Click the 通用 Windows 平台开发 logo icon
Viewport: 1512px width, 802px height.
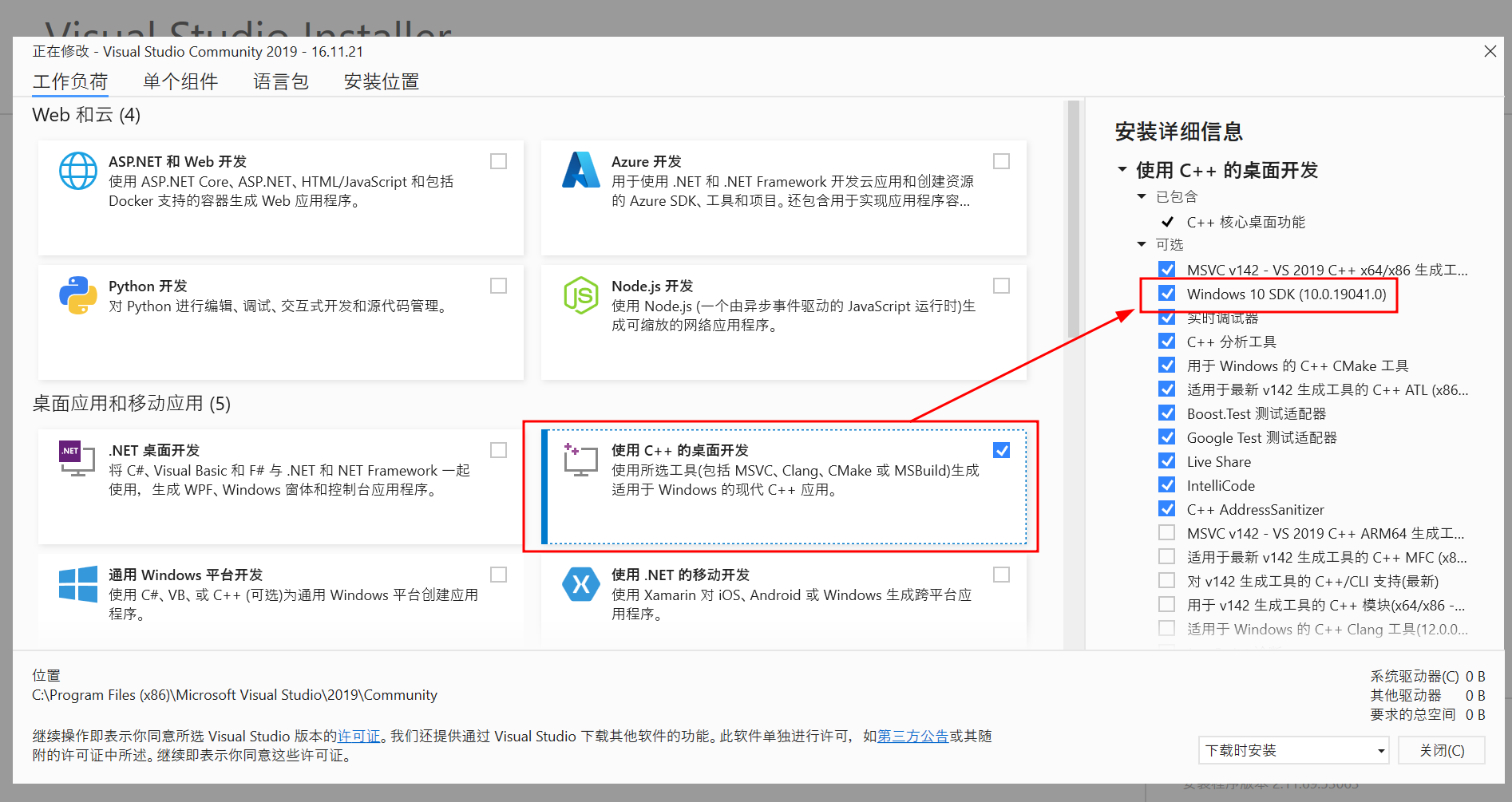pyautogui.click(x=78, y=584)
